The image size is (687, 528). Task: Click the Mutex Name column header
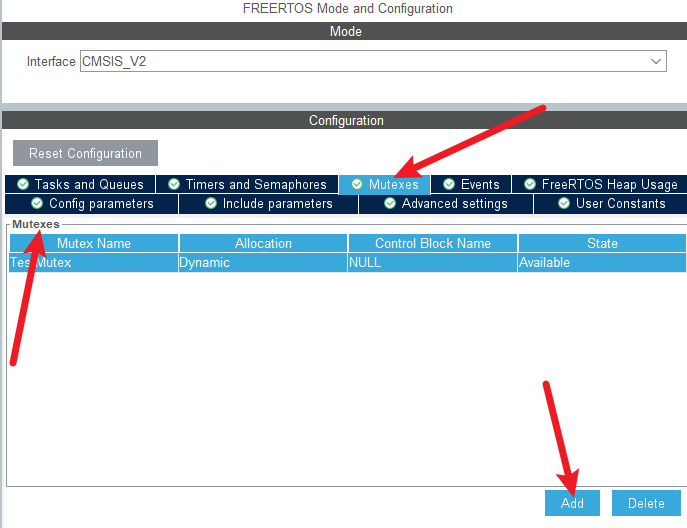(94, 243)
